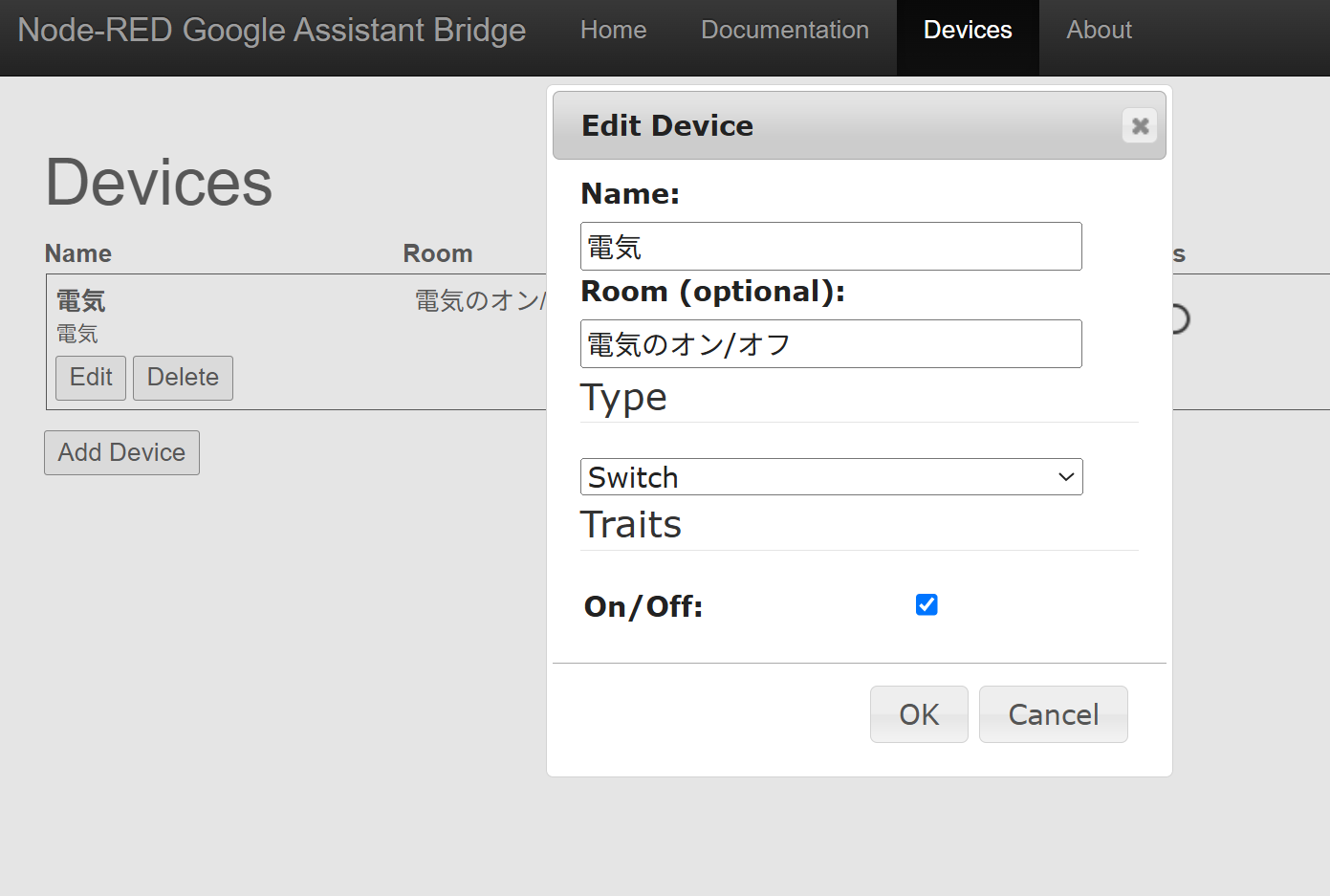The width and height of the screenshot is (1330, 896).
Task: Click the Name column header
Action: coord(77,253)
